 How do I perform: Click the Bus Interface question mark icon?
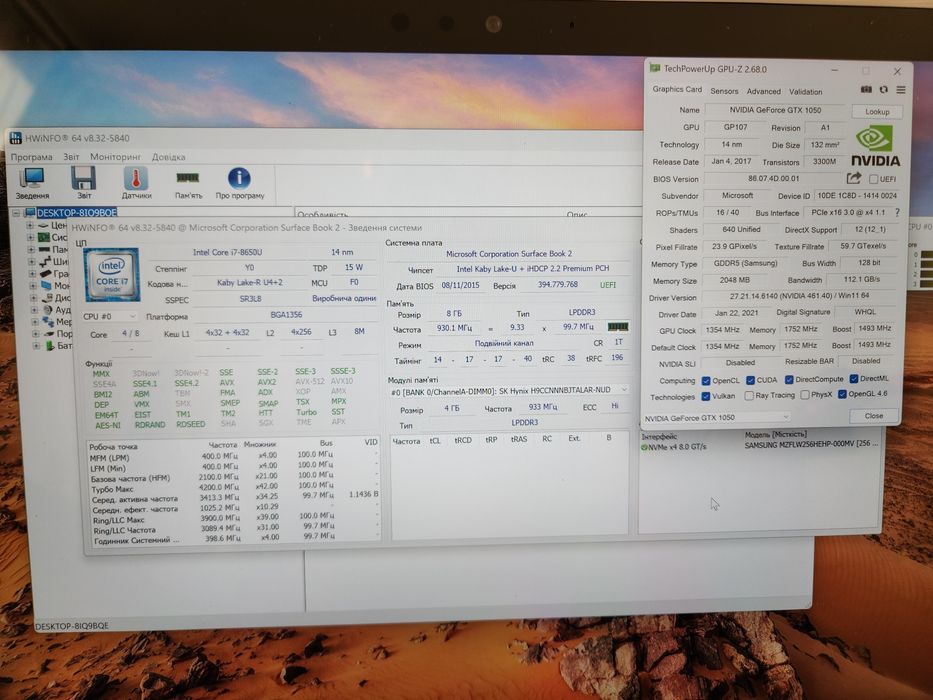[897, 212]
